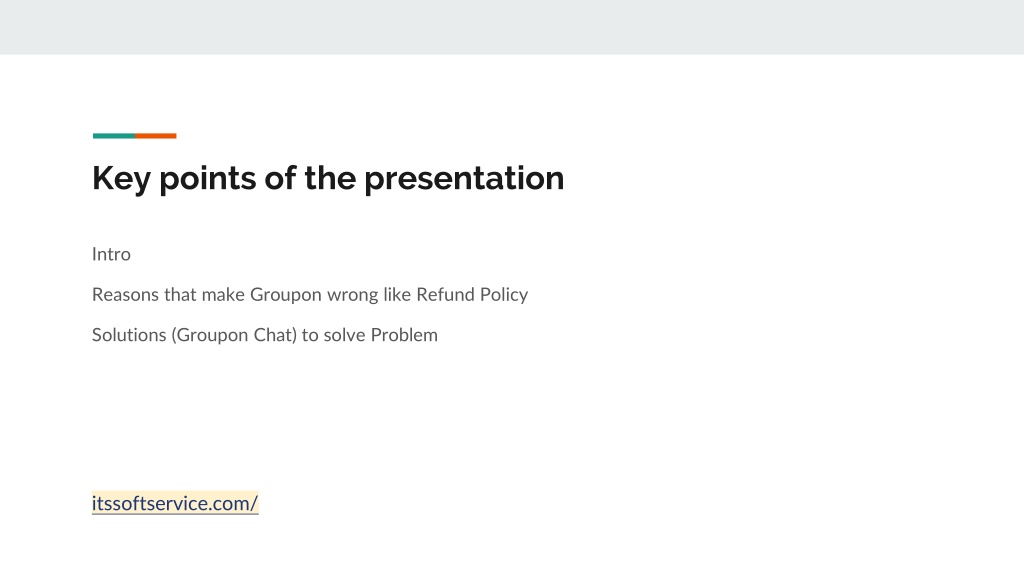Click the 'Solutions (Groupon Chat)' line
The height and width of the screenshot is (576, 1024).
(x=264, y=336)
